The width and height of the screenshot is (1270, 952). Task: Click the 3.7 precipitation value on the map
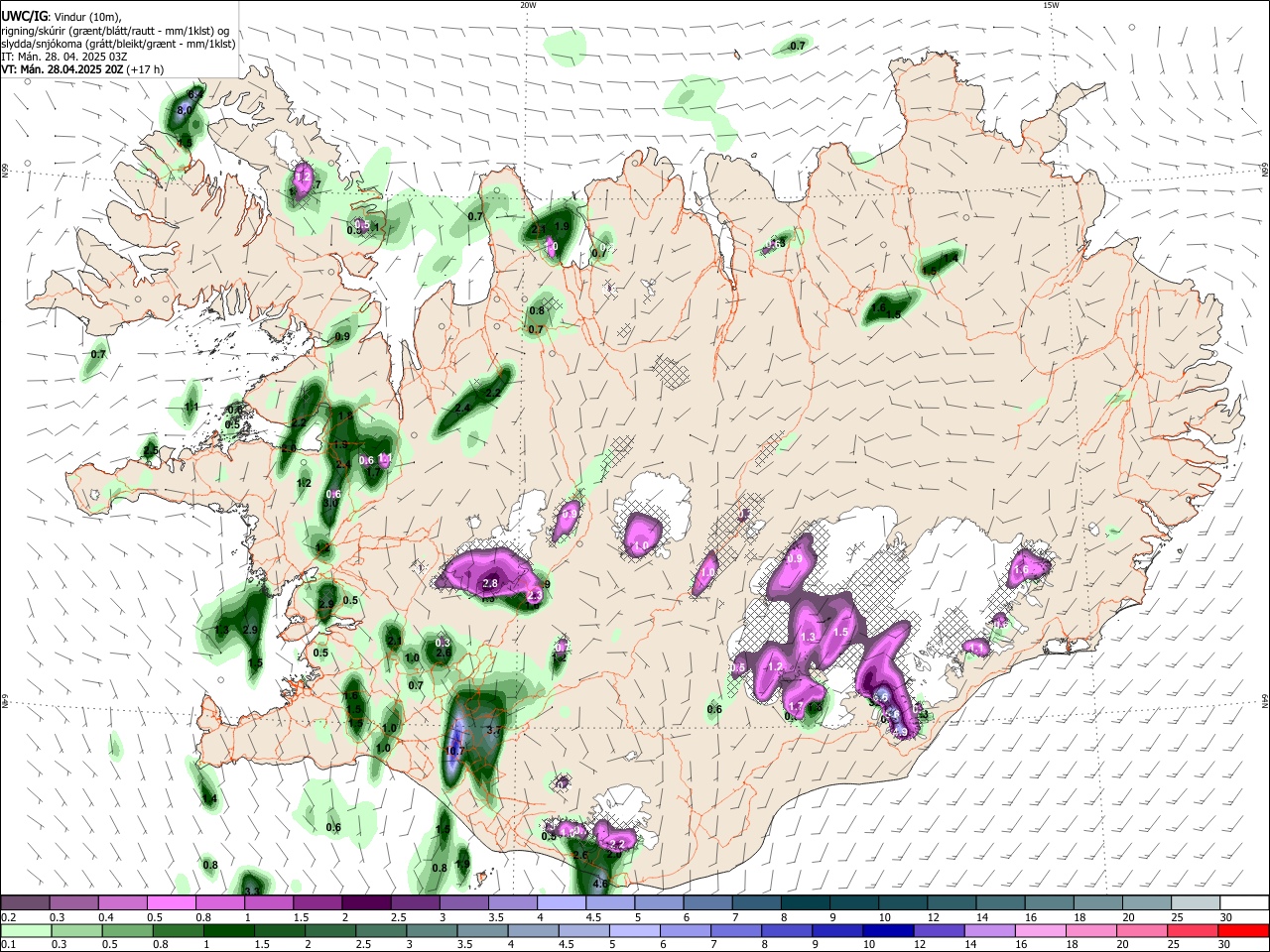(x=496, y=730)
